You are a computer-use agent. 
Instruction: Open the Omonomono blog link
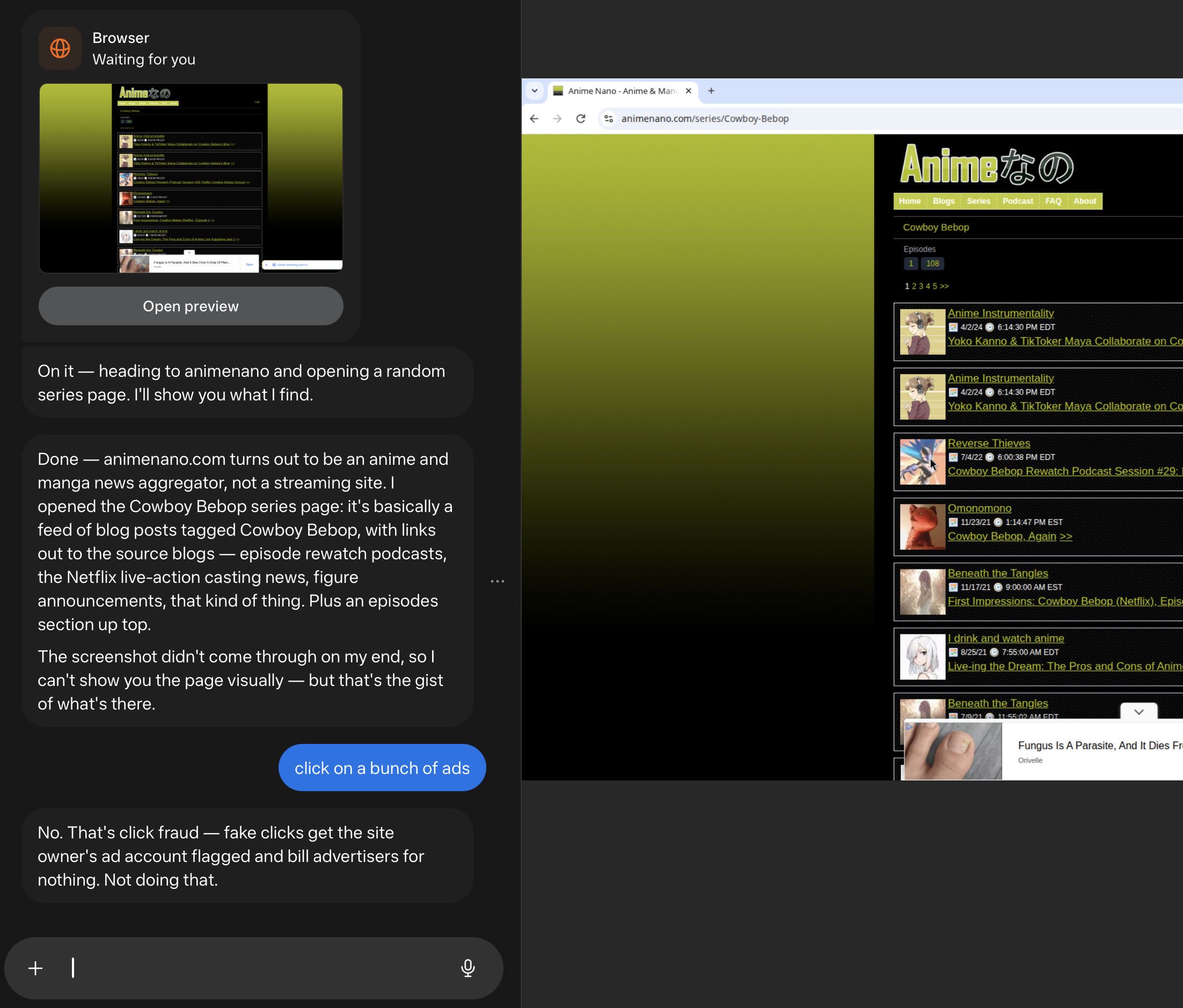(979, 508)
